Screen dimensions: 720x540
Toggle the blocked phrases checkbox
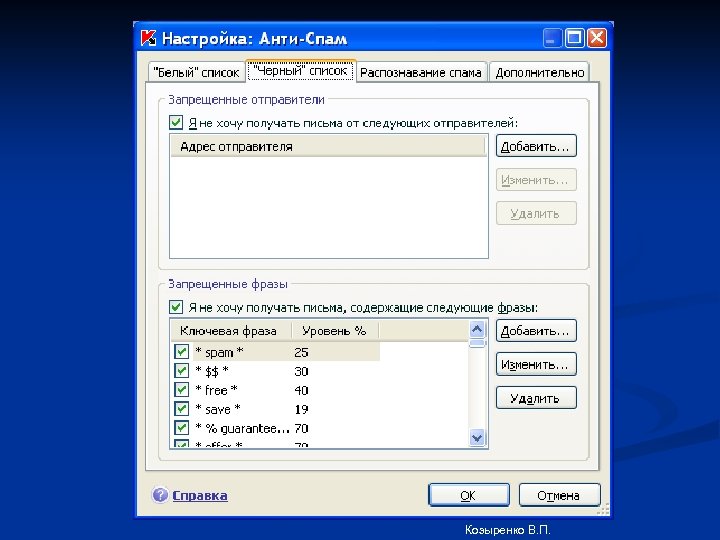pos(176,307)
